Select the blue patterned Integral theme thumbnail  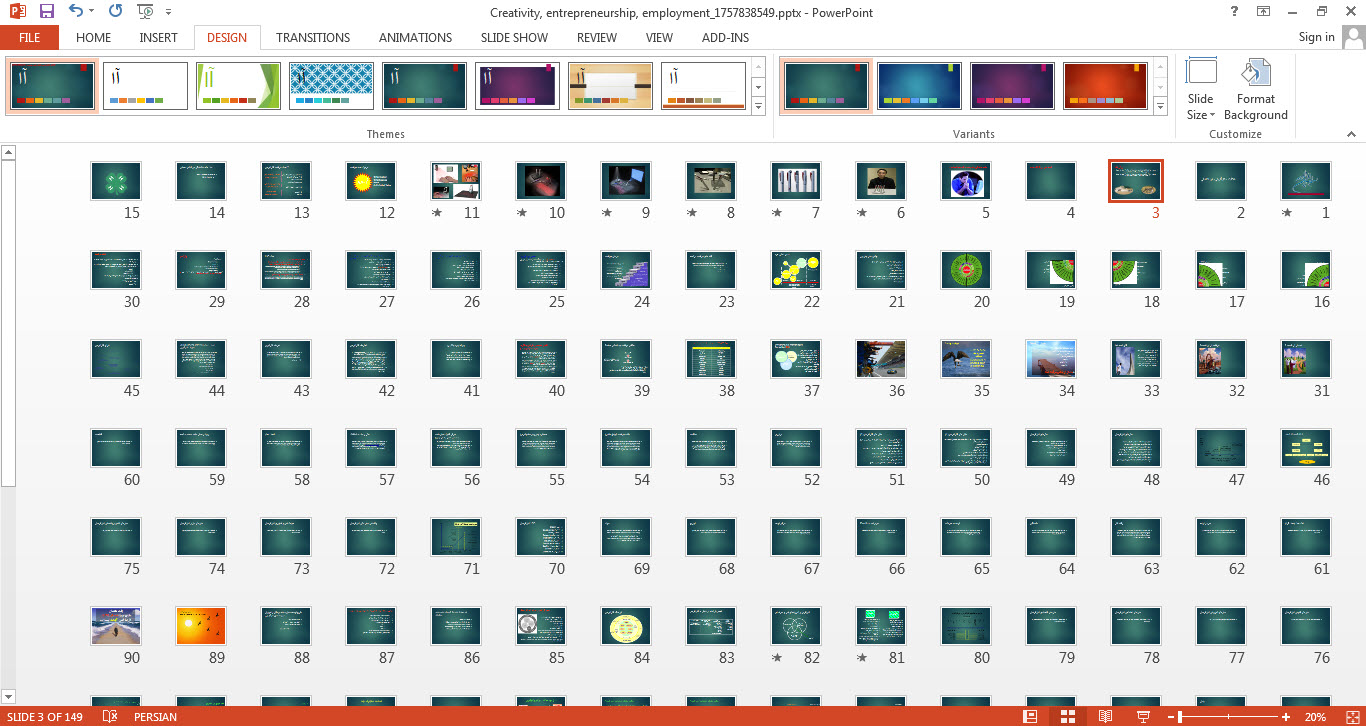pos(331,86)
